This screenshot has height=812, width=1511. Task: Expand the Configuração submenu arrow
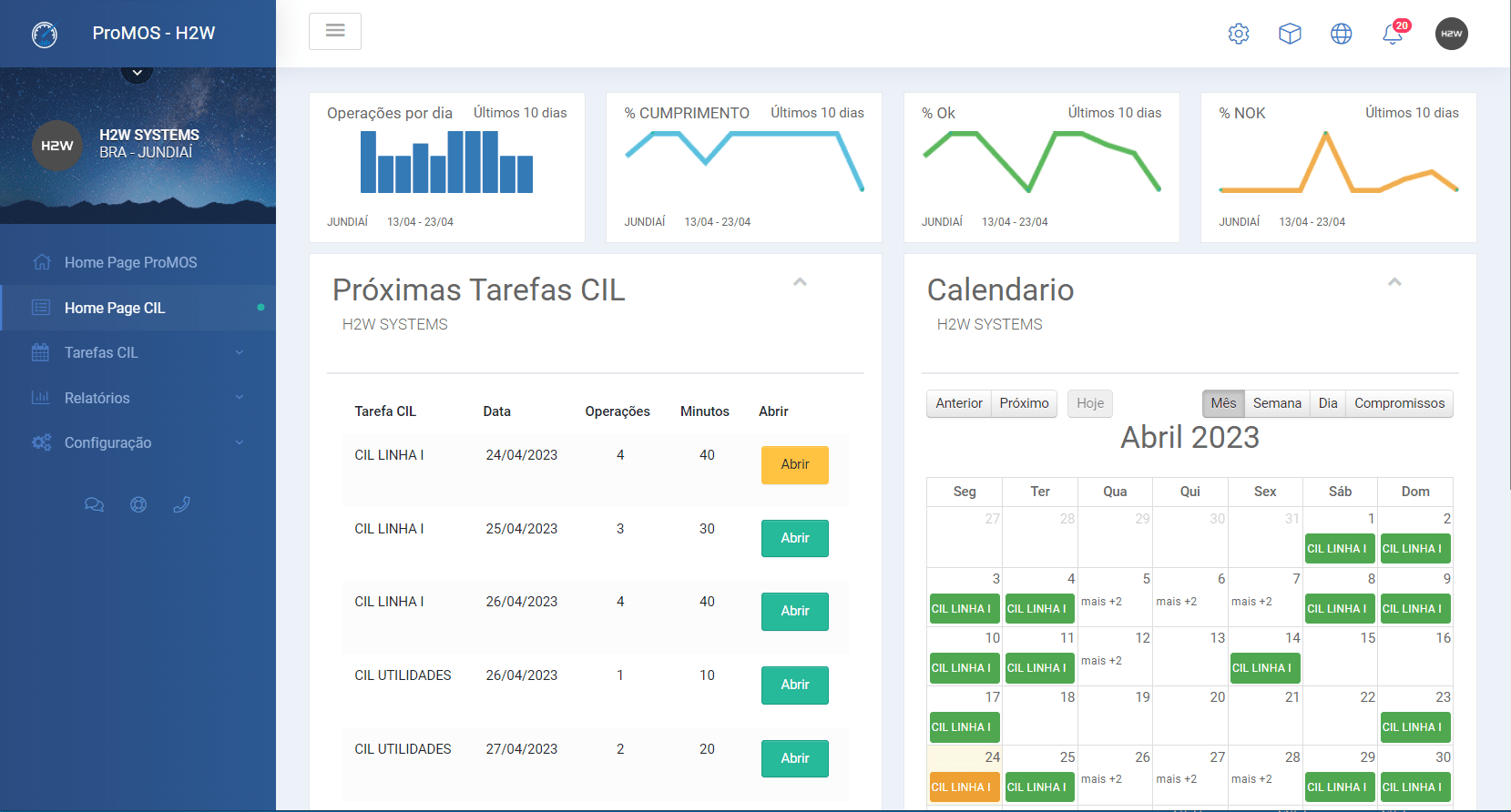[x=240, y=442]
